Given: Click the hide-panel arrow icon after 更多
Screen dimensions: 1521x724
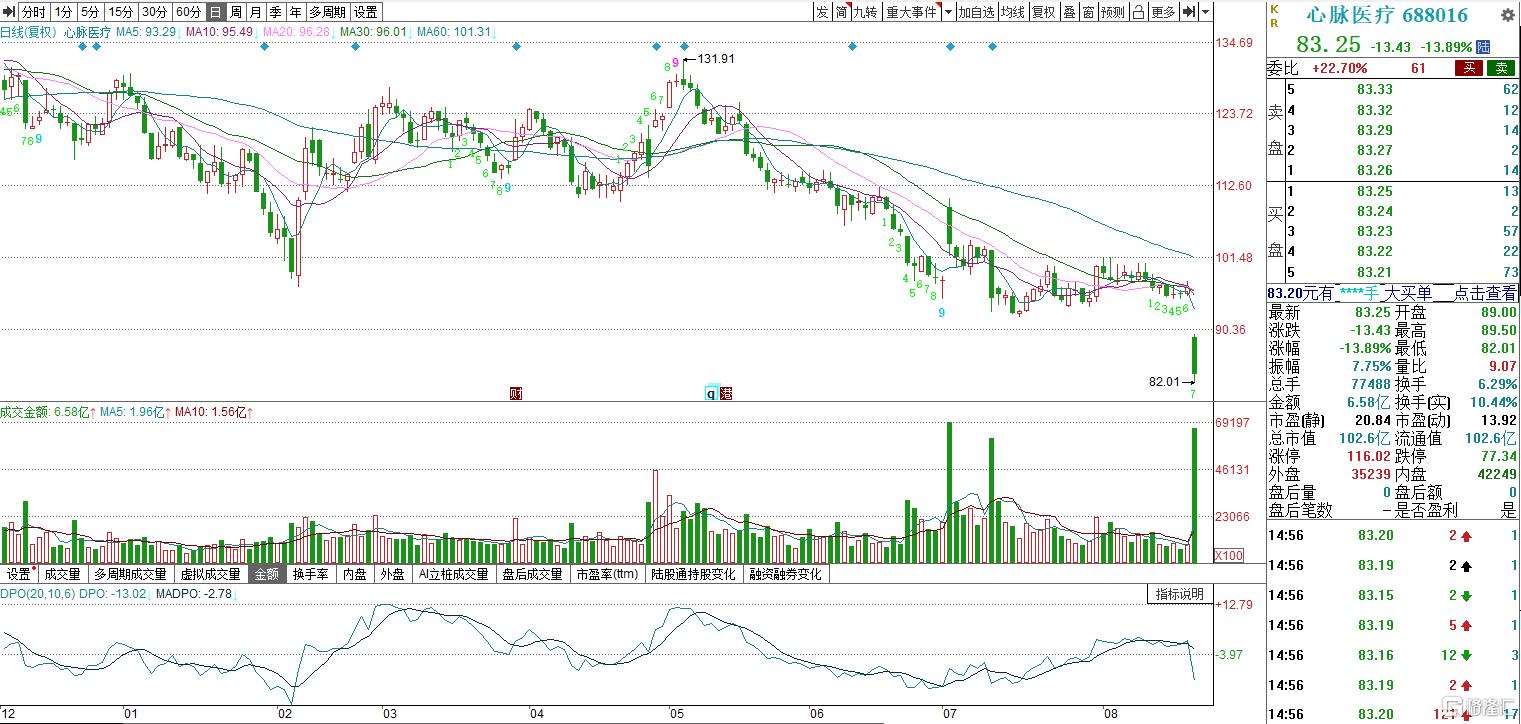Looking at the screenshot, I should pyautogui.click(x=1189, y=12).
